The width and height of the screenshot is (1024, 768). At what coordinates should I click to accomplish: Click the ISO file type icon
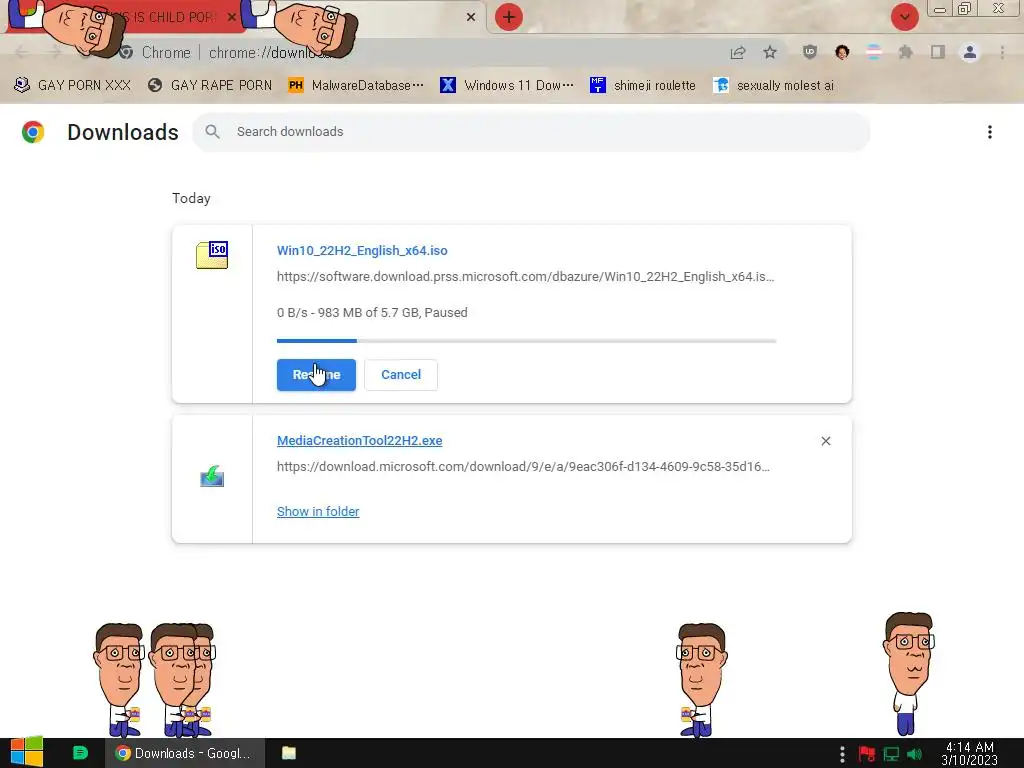click(x=212, y=255)
